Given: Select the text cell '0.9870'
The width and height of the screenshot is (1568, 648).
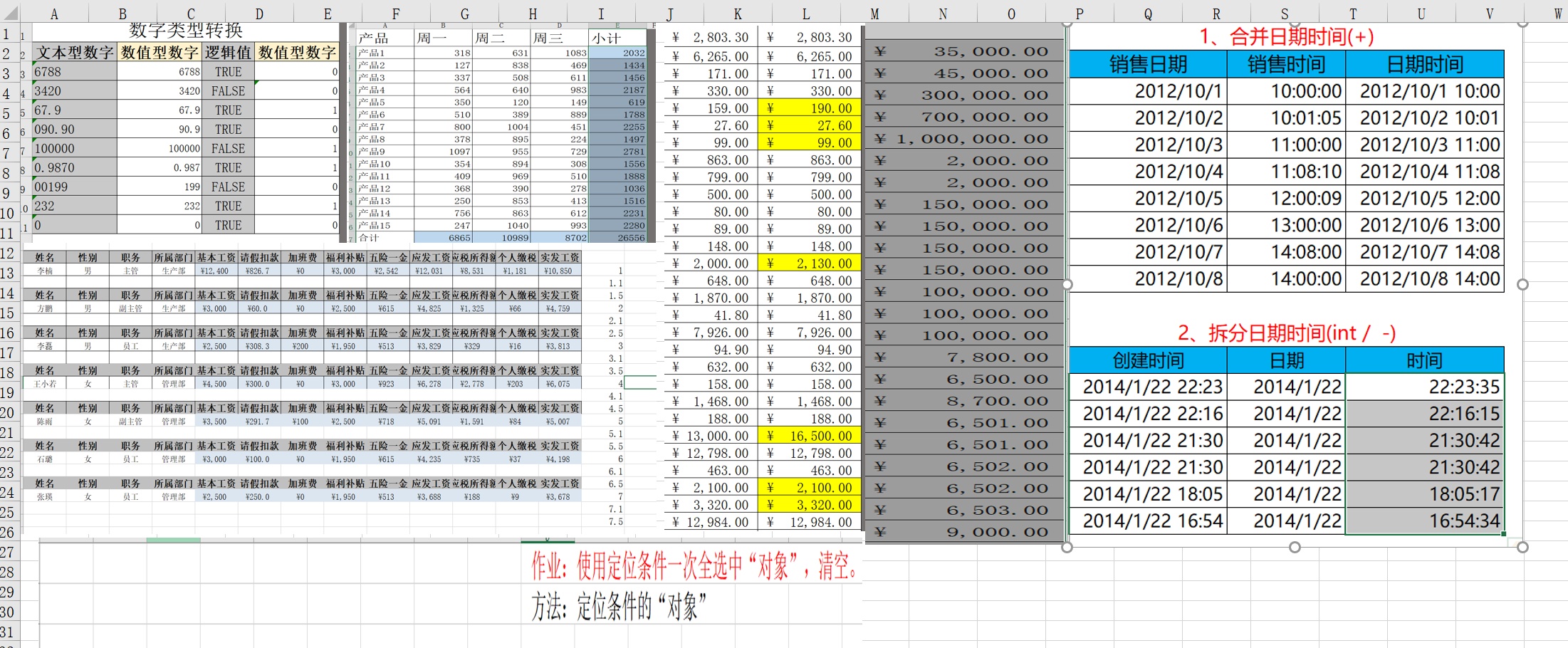Looking at the screenshot, I should tap(75, 168).
